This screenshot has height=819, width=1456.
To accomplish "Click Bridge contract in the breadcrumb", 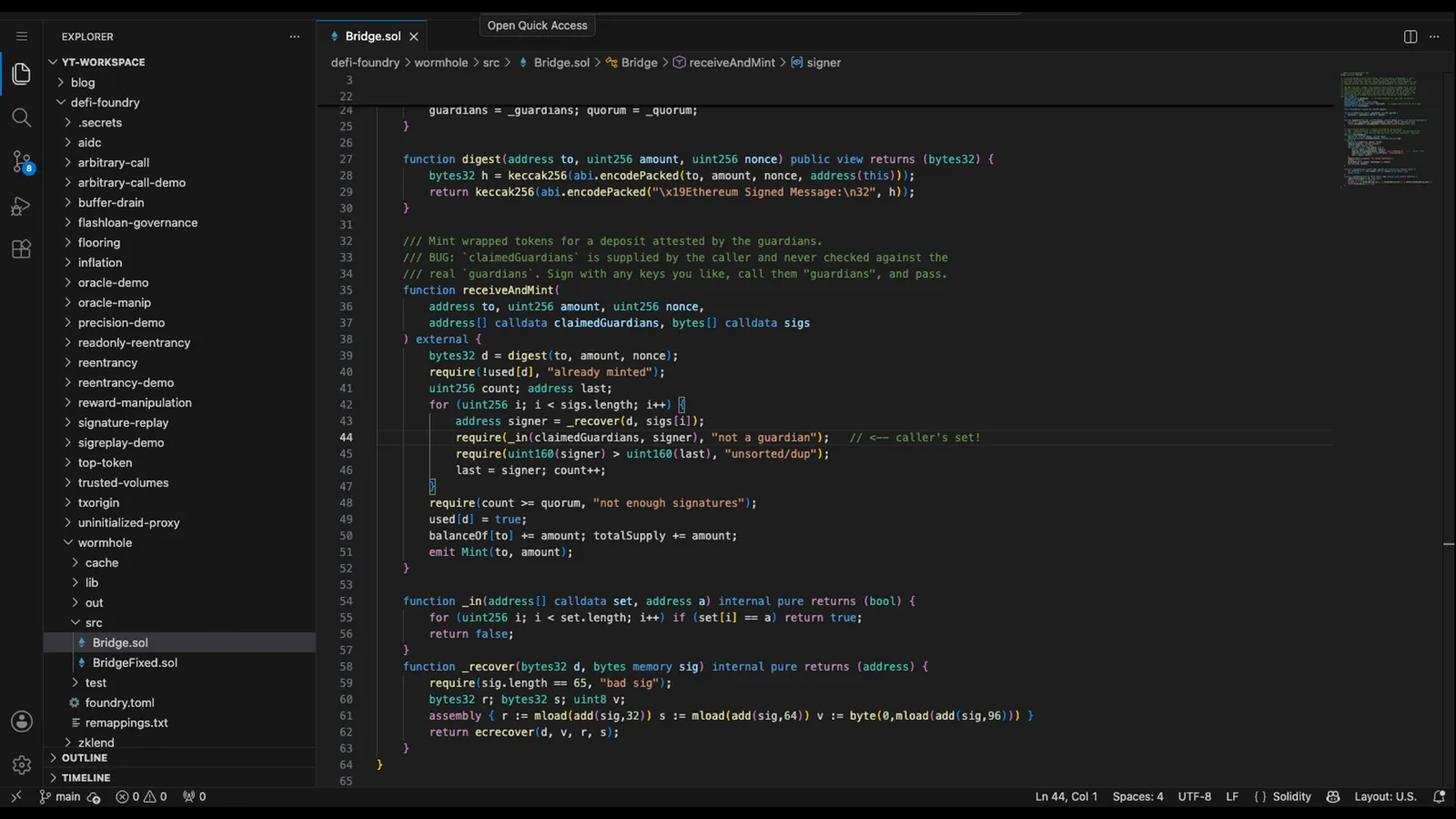I will (x=639, y=63).
